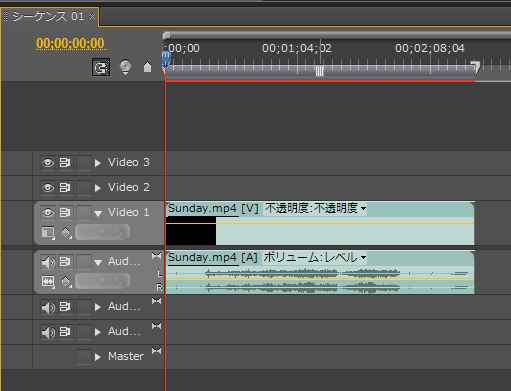The height and width of the screenshot is (391, 511).
Task: Toggle sync lock on Video 3
Action: pos(65,163)
